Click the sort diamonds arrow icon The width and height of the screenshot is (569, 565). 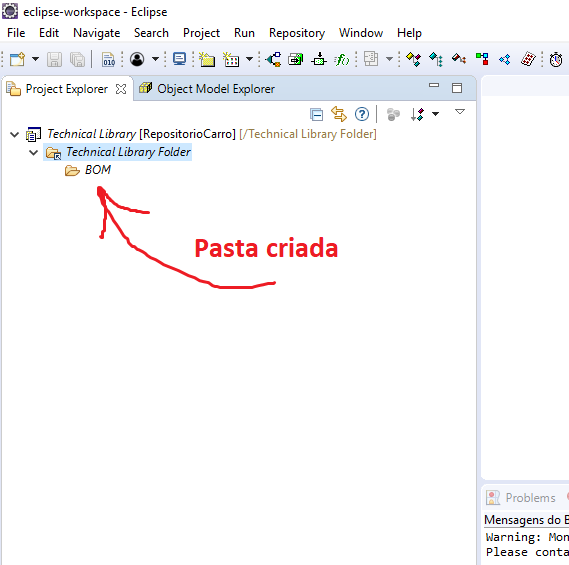tap(417, 114)
